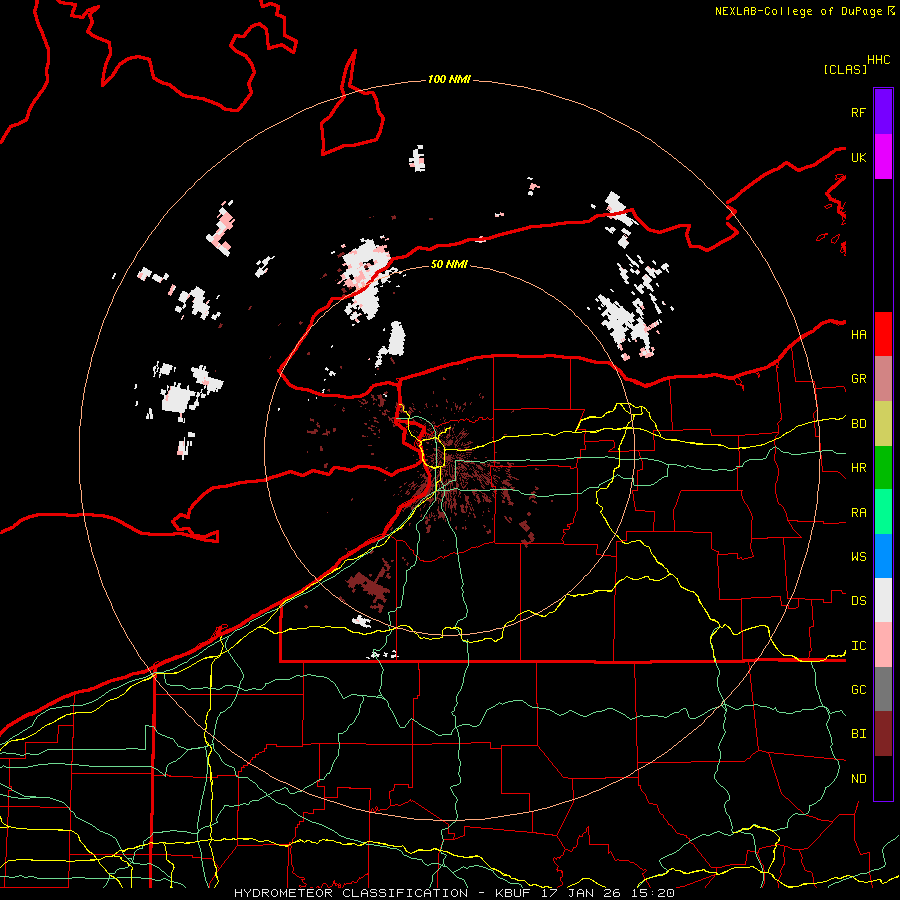Click the GR legend label
The image size is (900, 900).
(858, 379)
